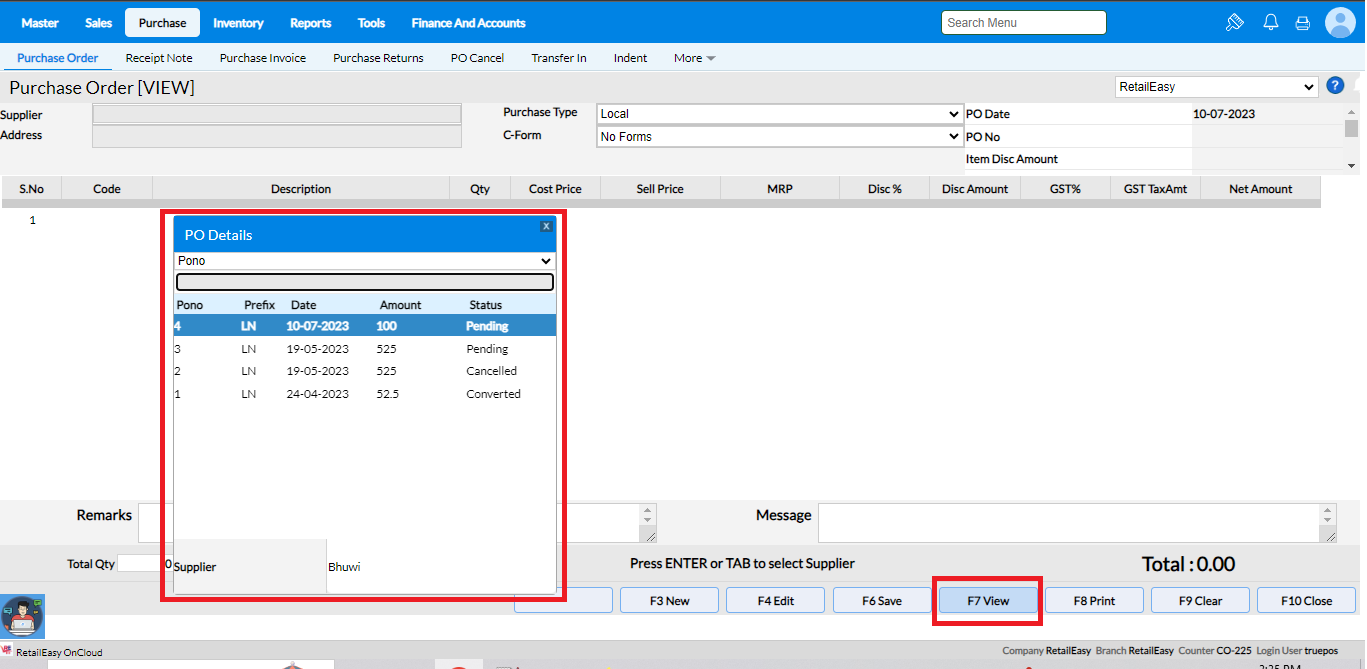Close the PO Details popup
This screenshot has width=1367, height=669.
[546, 226]
